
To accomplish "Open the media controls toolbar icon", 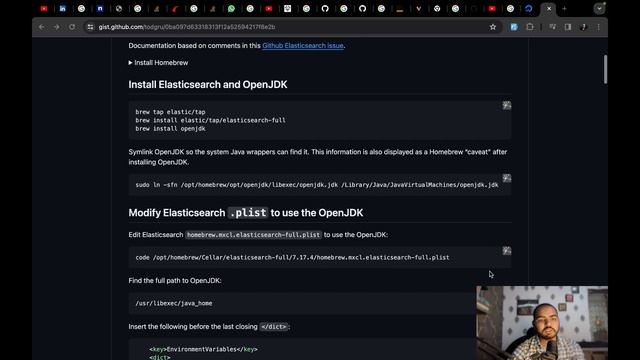I will click(x=552, y=27).
